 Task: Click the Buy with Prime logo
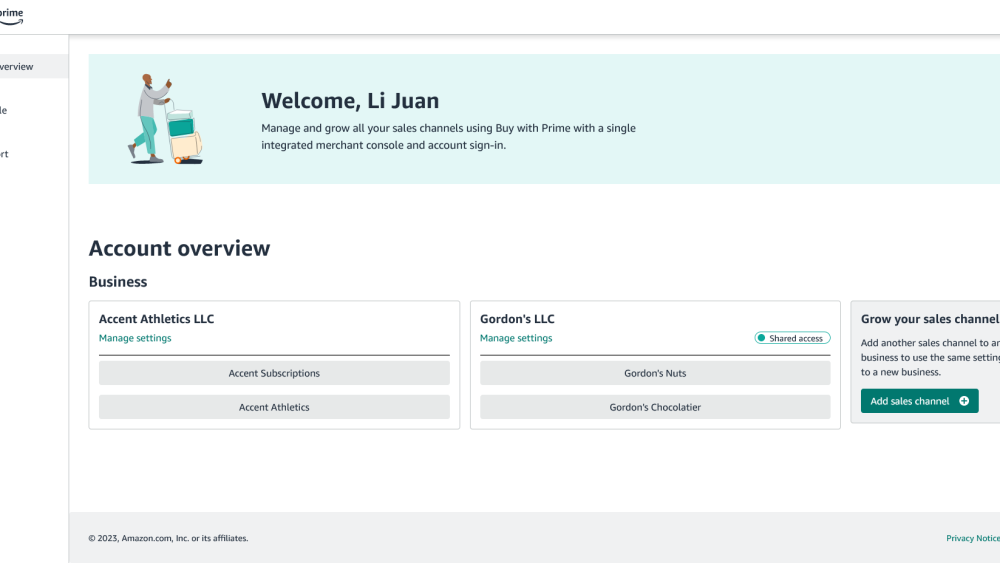click(x=11, y=15)
